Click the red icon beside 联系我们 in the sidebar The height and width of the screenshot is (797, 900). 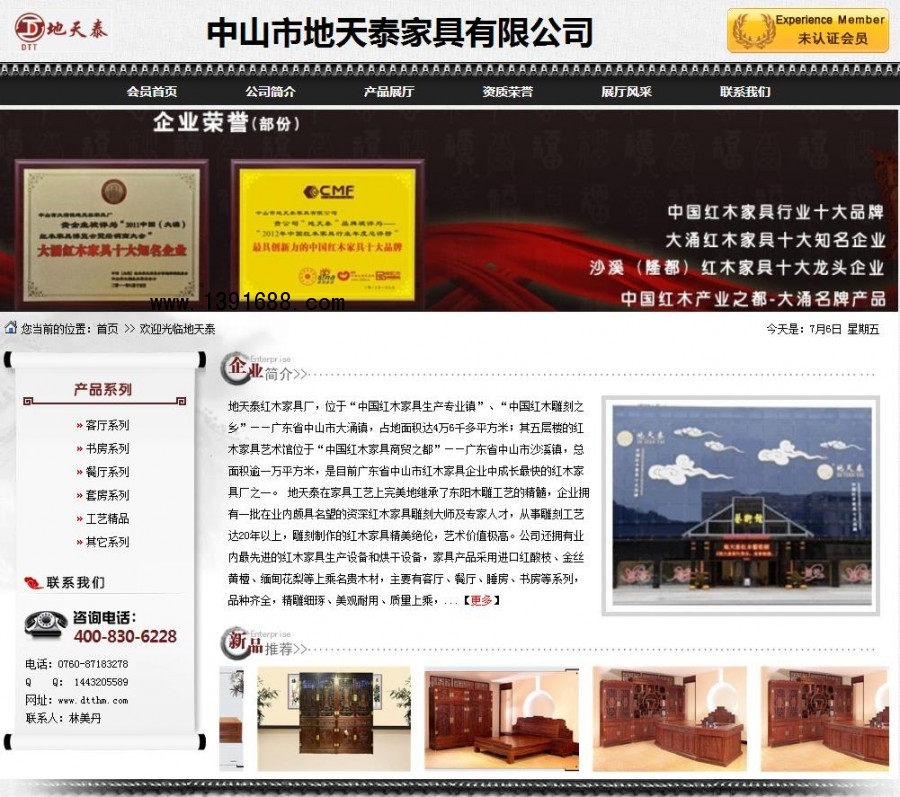point(33,582)
